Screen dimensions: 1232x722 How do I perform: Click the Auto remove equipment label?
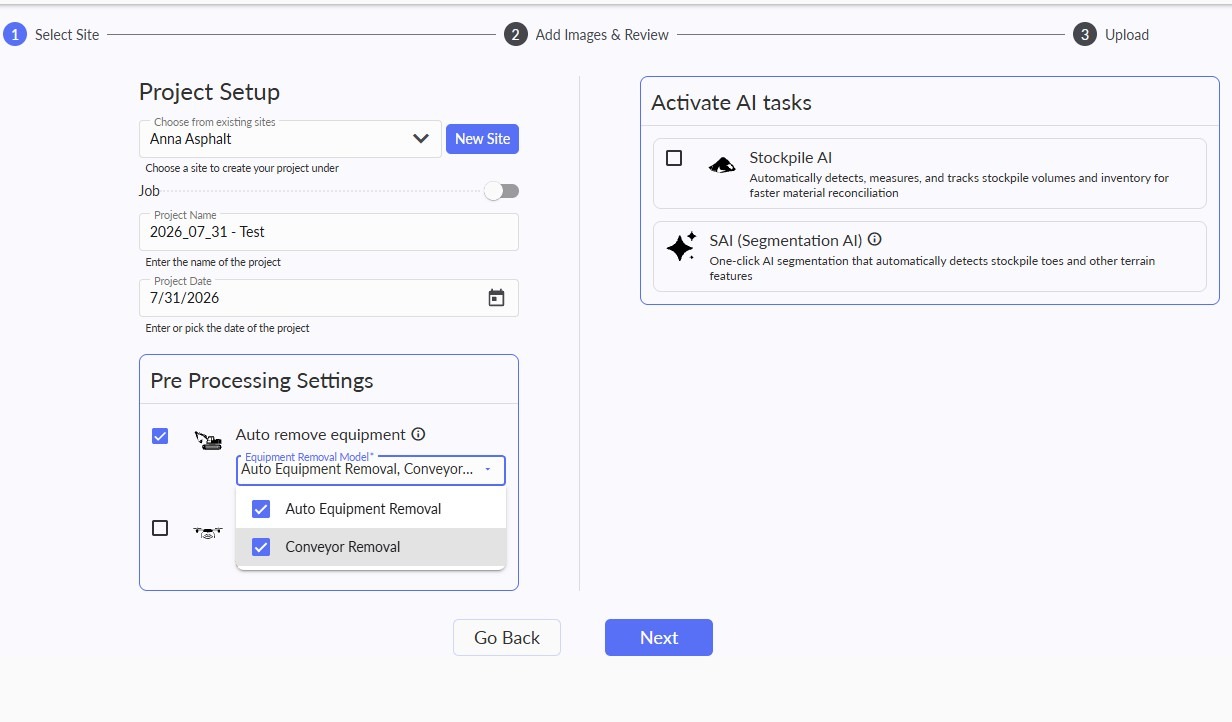point(321,435)
